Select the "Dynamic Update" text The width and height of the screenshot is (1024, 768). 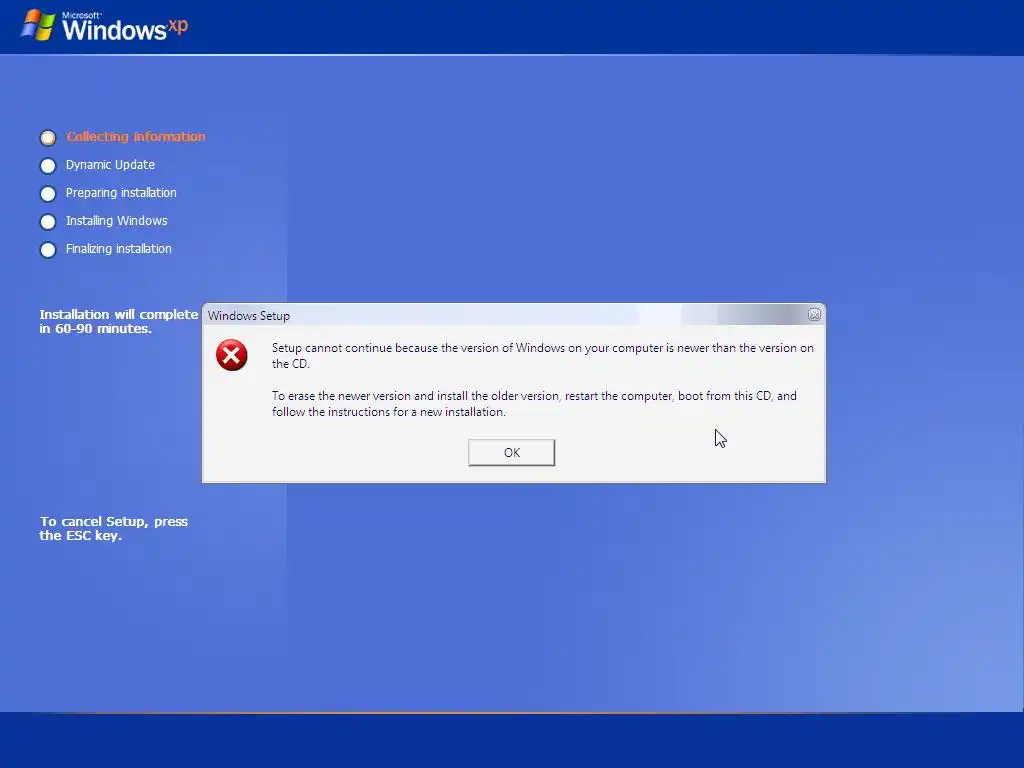(x=110, y=165)
